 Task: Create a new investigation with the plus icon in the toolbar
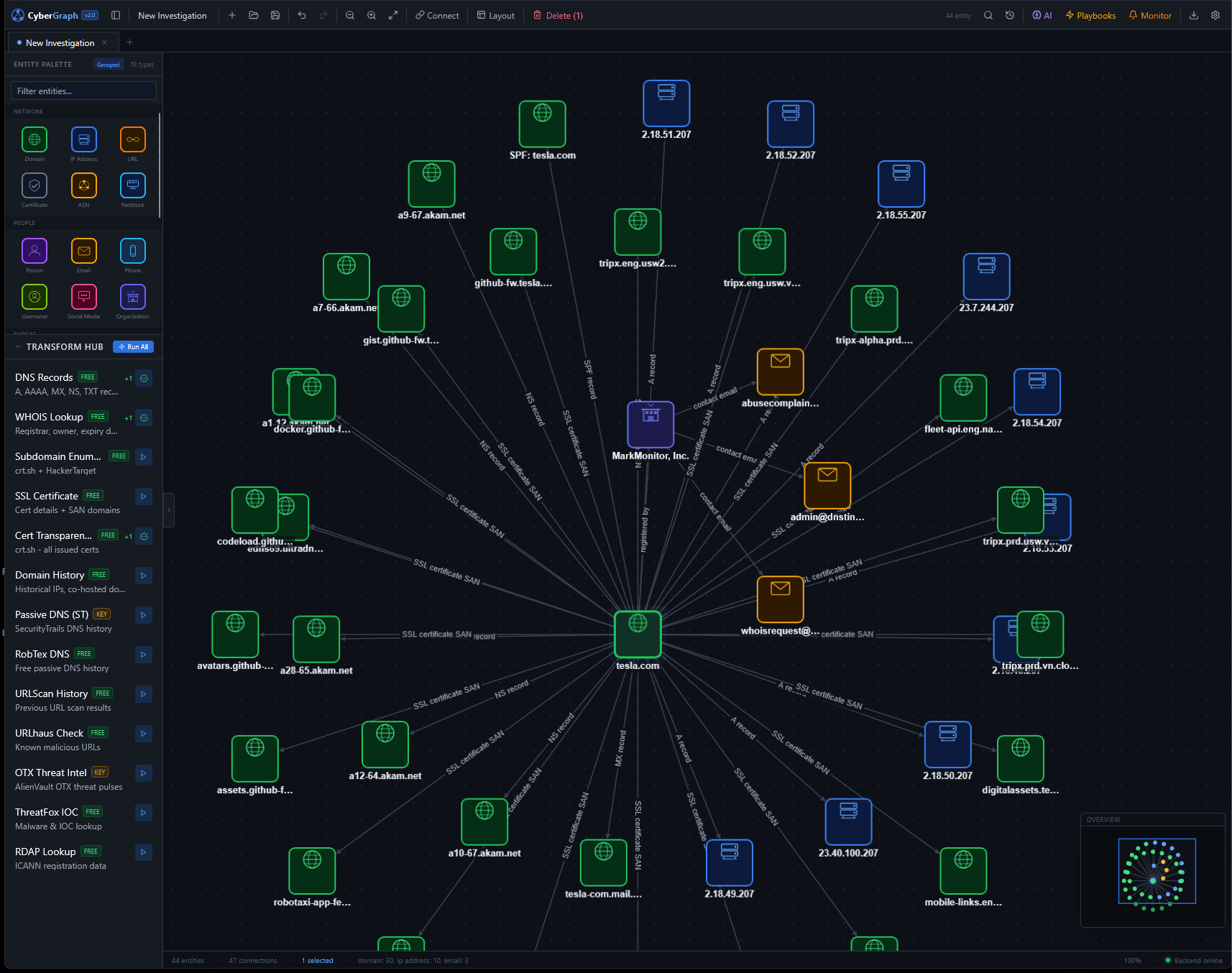[232, 15]
